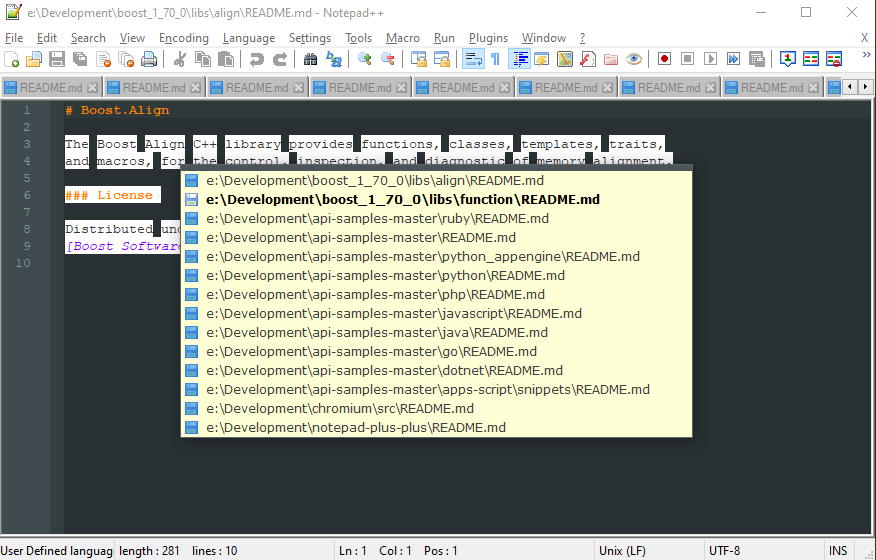Close the current document via toolbar Close icon
The image size is (876, 560).
pos(103,59)
